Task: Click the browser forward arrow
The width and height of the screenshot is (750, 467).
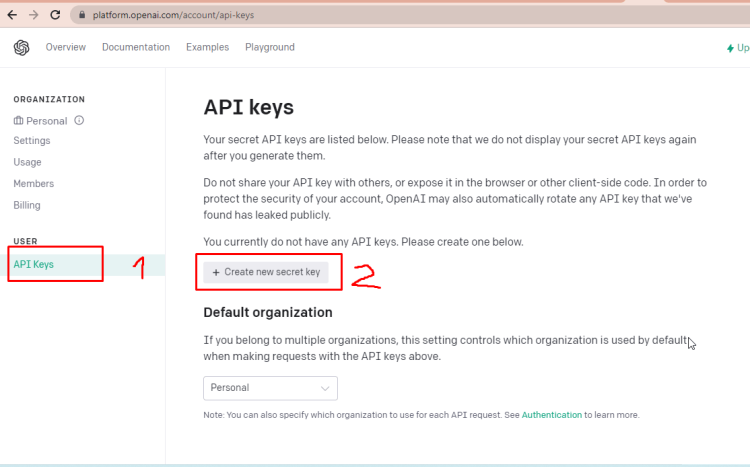Action: point(33,15)
